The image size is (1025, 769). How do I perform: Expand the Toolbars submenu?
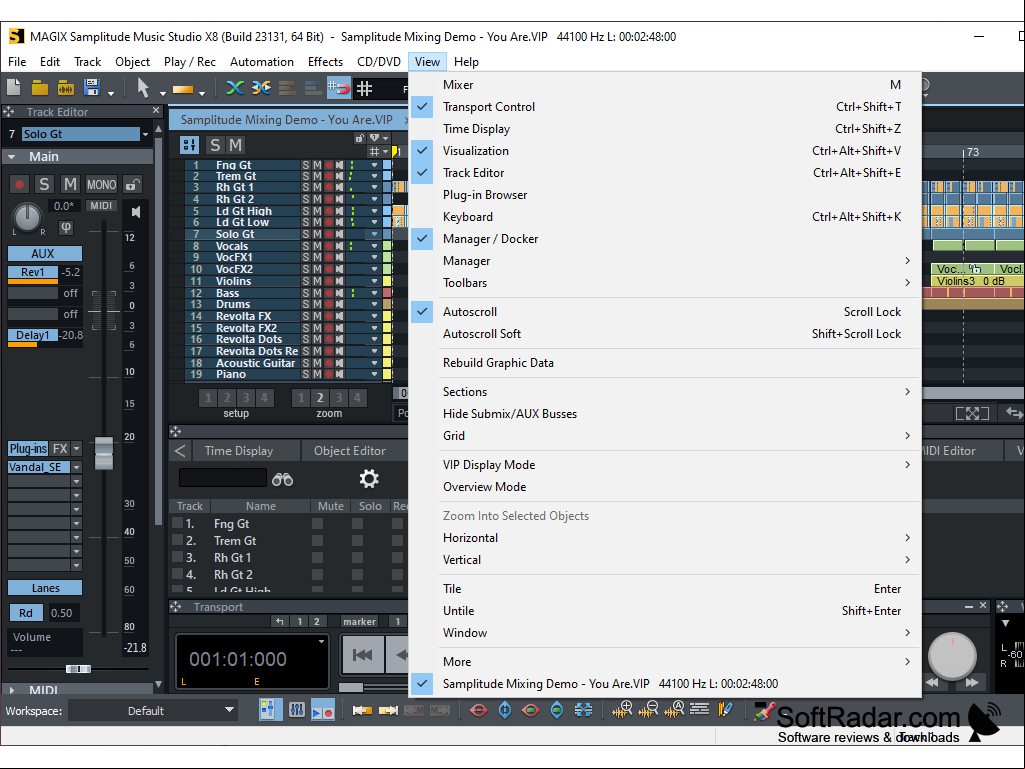[665, 282]
